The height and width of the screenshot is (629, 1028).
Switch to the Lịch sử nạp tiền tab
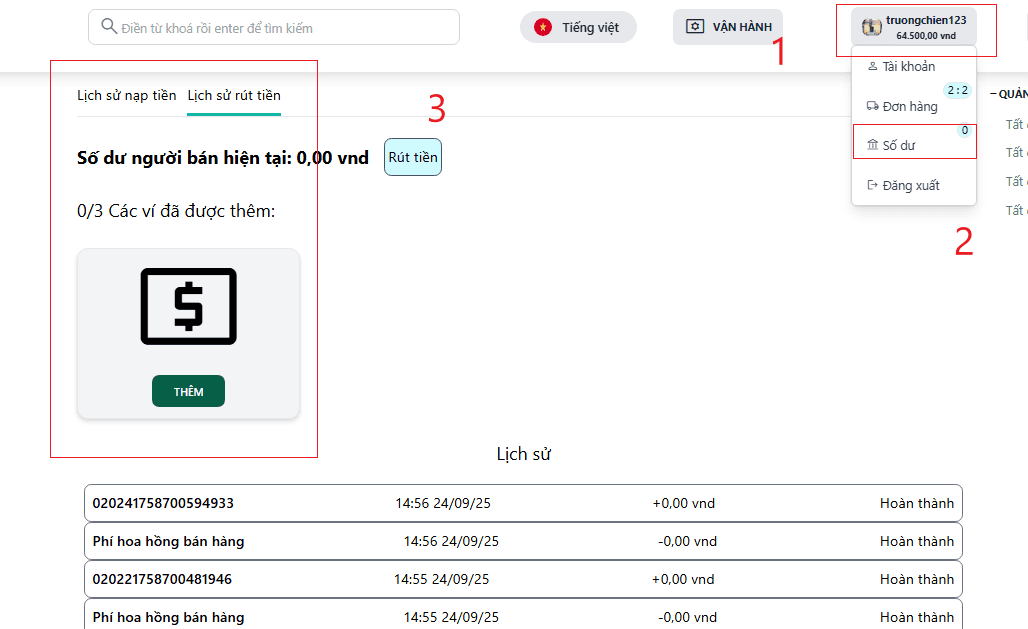pyautogui.click(x=127, y=96)
